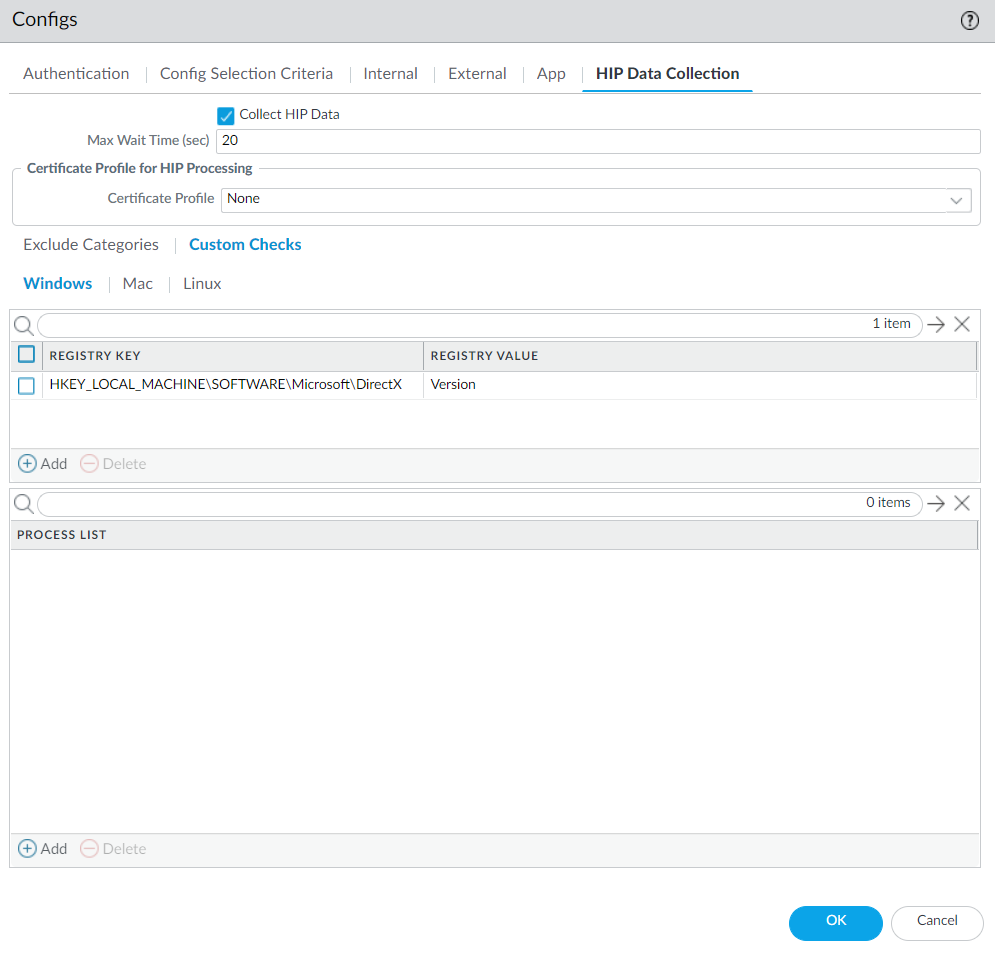Click the registry search arrow icon
Screen dimensions: 995x956
click(935, 324)
